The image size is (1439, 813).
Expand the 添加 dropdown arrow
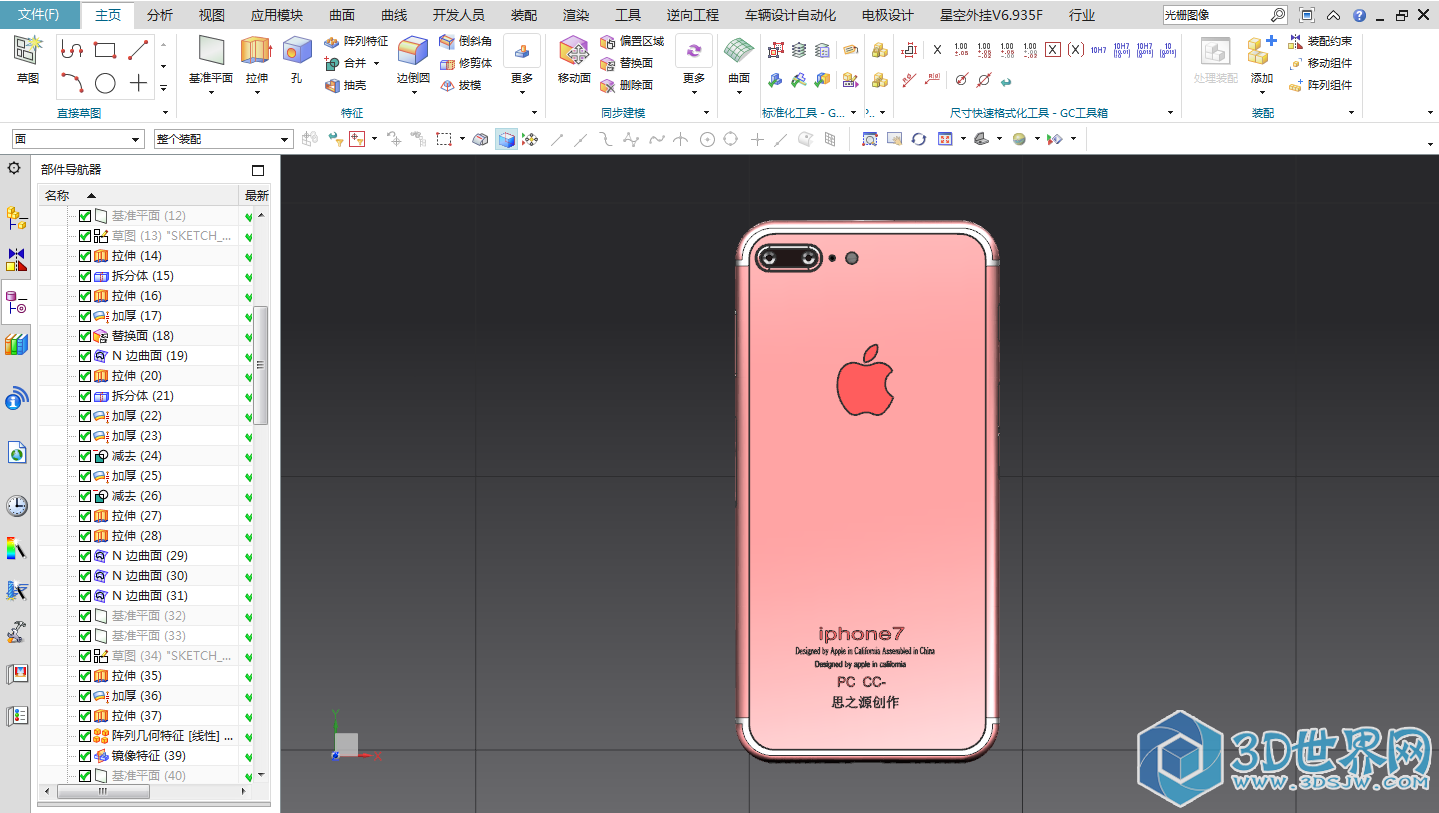click(1262, 93)
